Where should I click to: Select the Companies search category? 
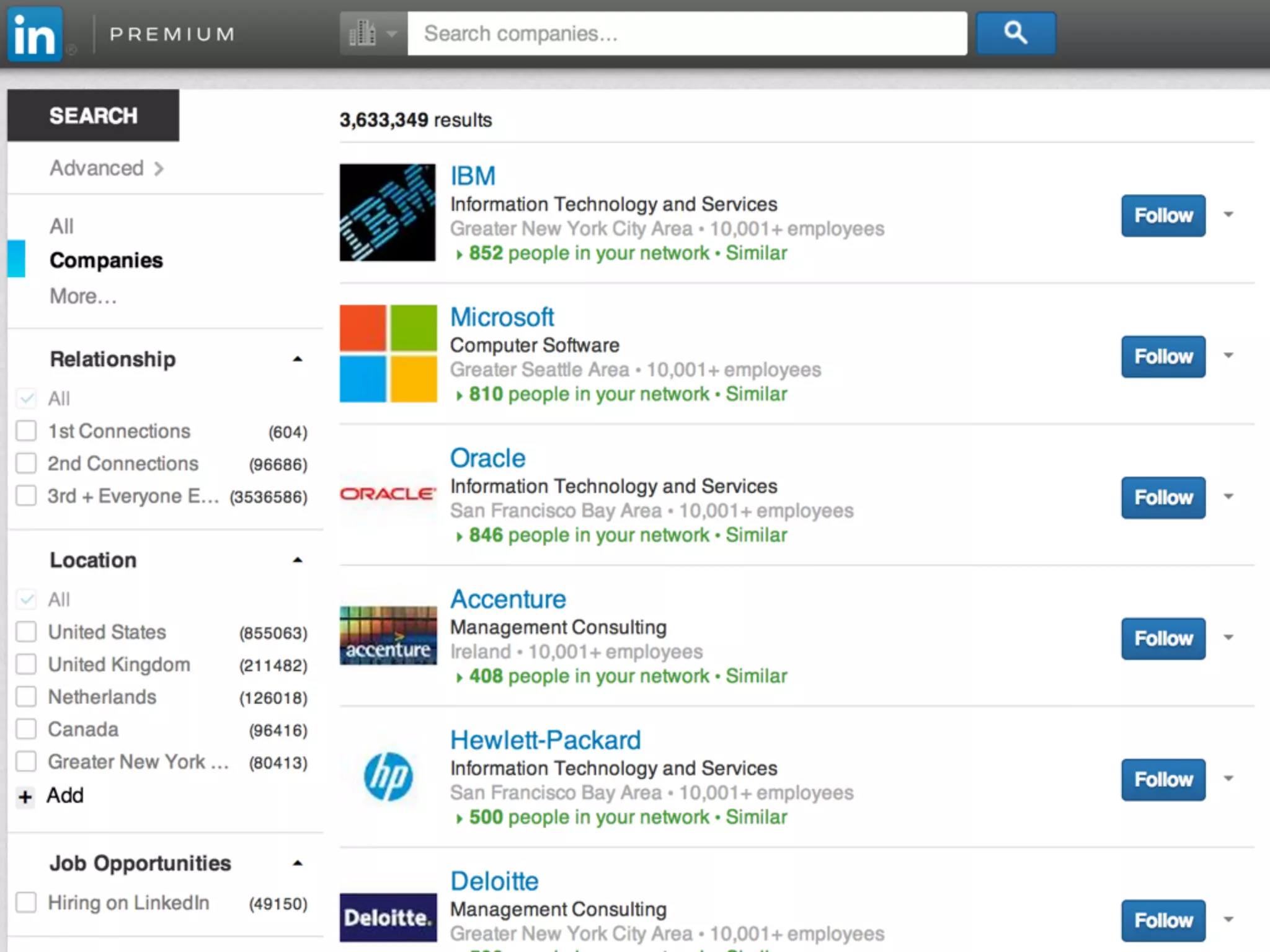point(106,260)
